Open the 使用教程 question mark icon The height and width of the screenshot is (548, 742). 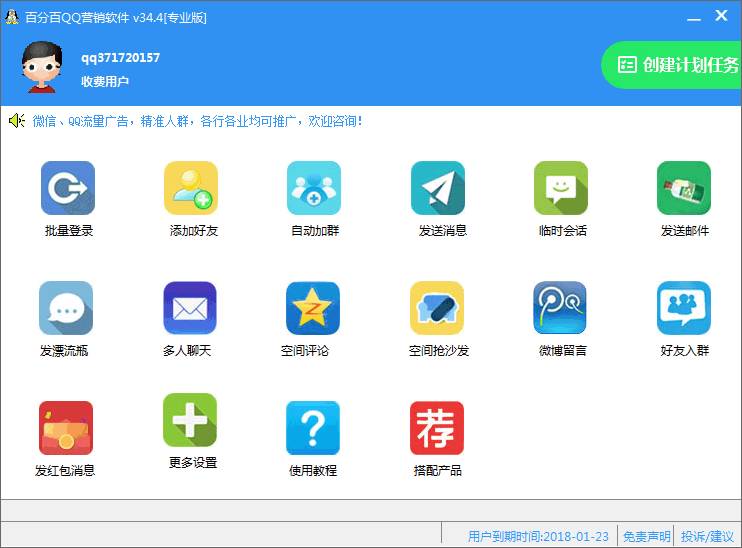point(313,428)
